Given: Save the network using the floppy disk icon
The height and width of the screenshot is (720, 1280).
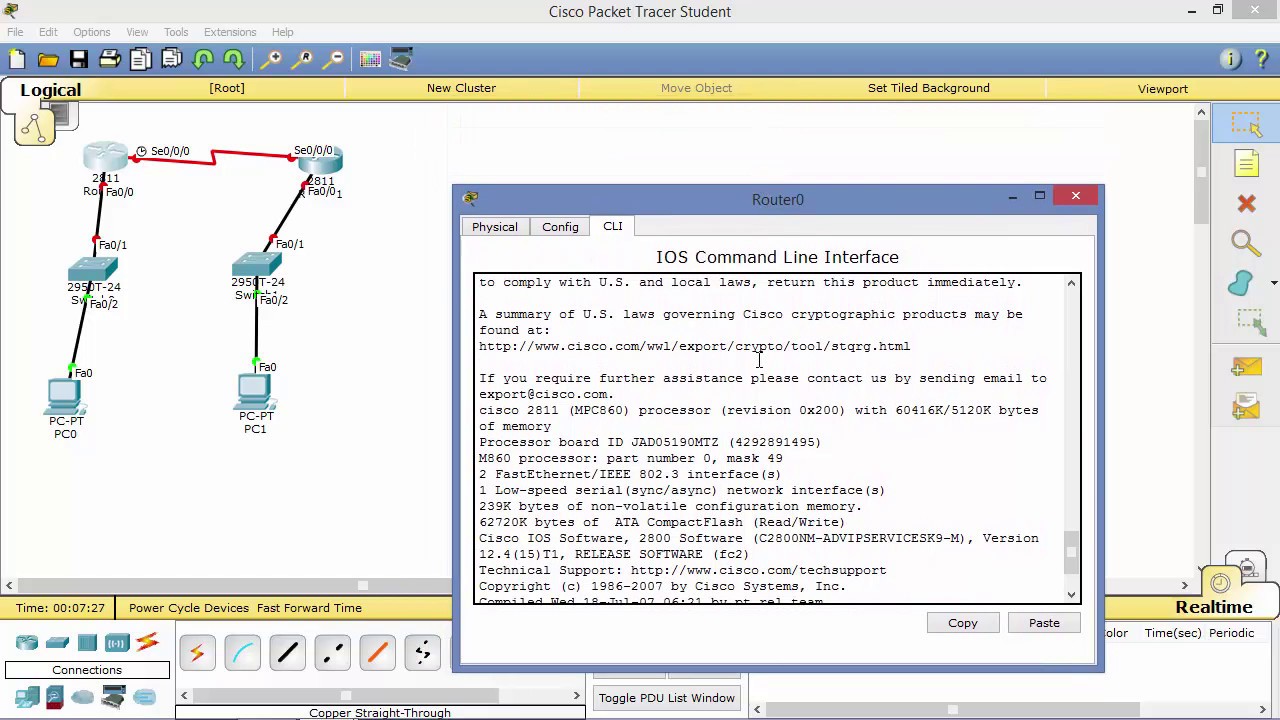Looking at the screenshot, I should click(x=78, y=59).
